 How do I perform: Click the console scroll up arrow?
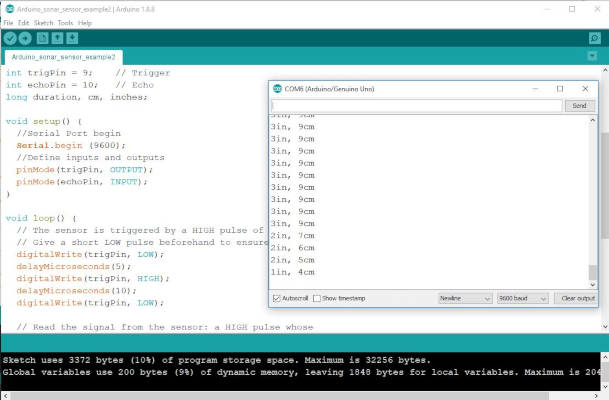tap(605, 356)
